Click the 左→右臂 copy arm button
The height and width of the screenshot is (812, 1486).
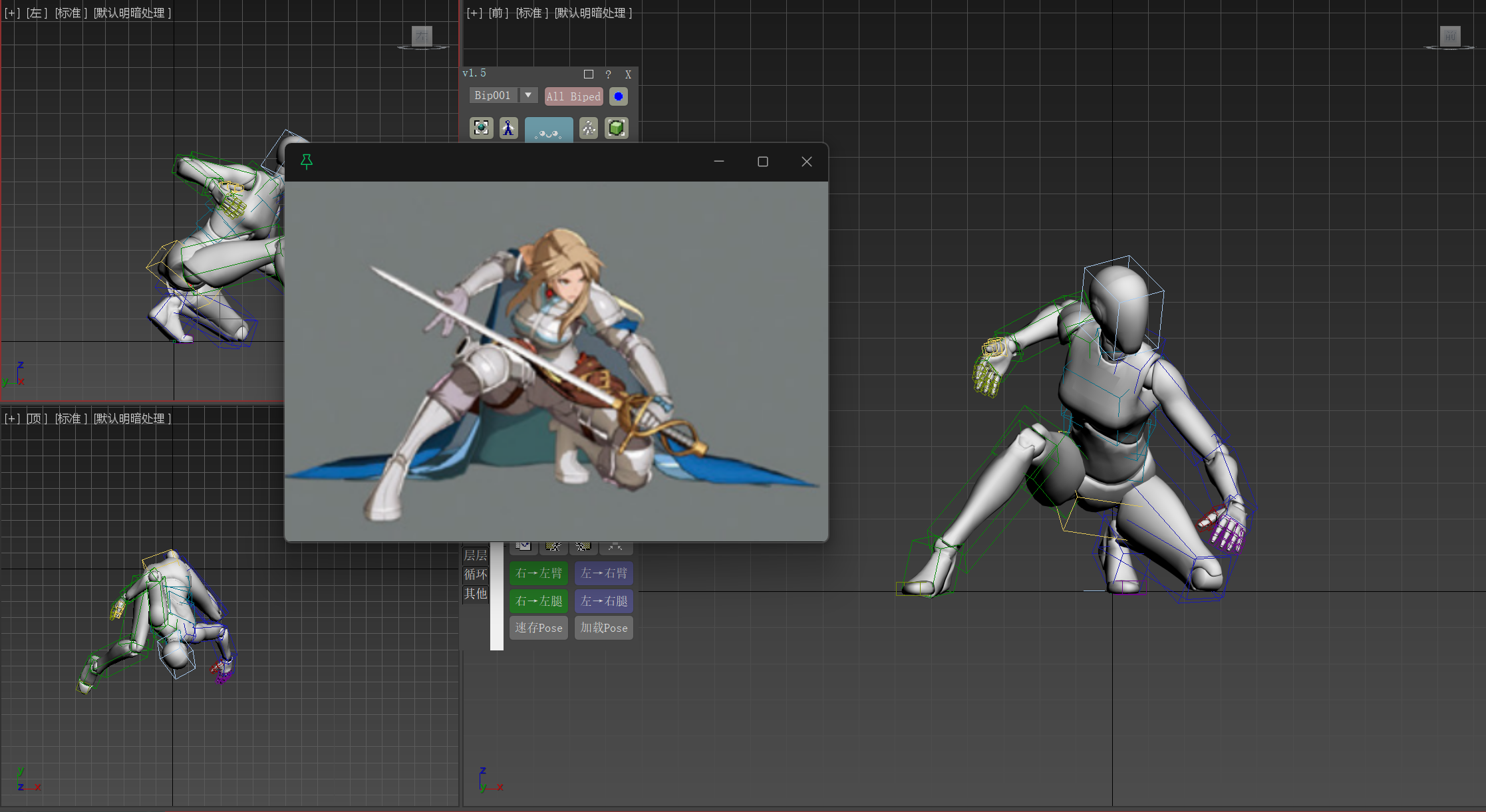604,573
